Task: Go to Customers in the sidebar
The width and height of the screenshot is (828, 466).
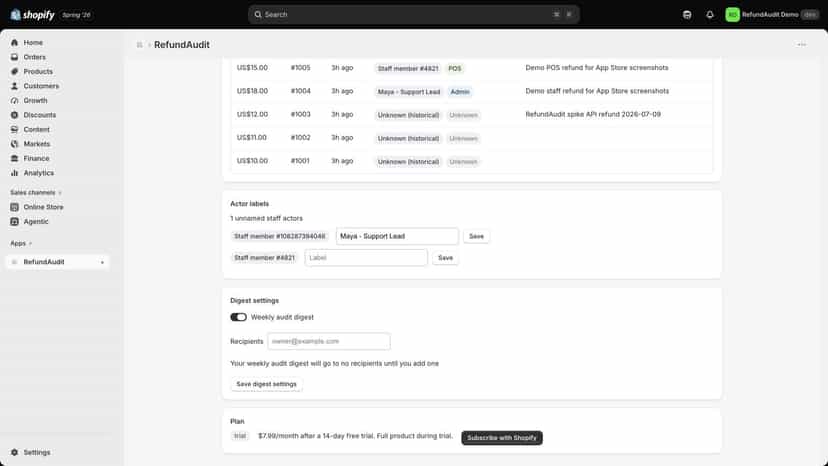Action: click(x=41, y=86)
